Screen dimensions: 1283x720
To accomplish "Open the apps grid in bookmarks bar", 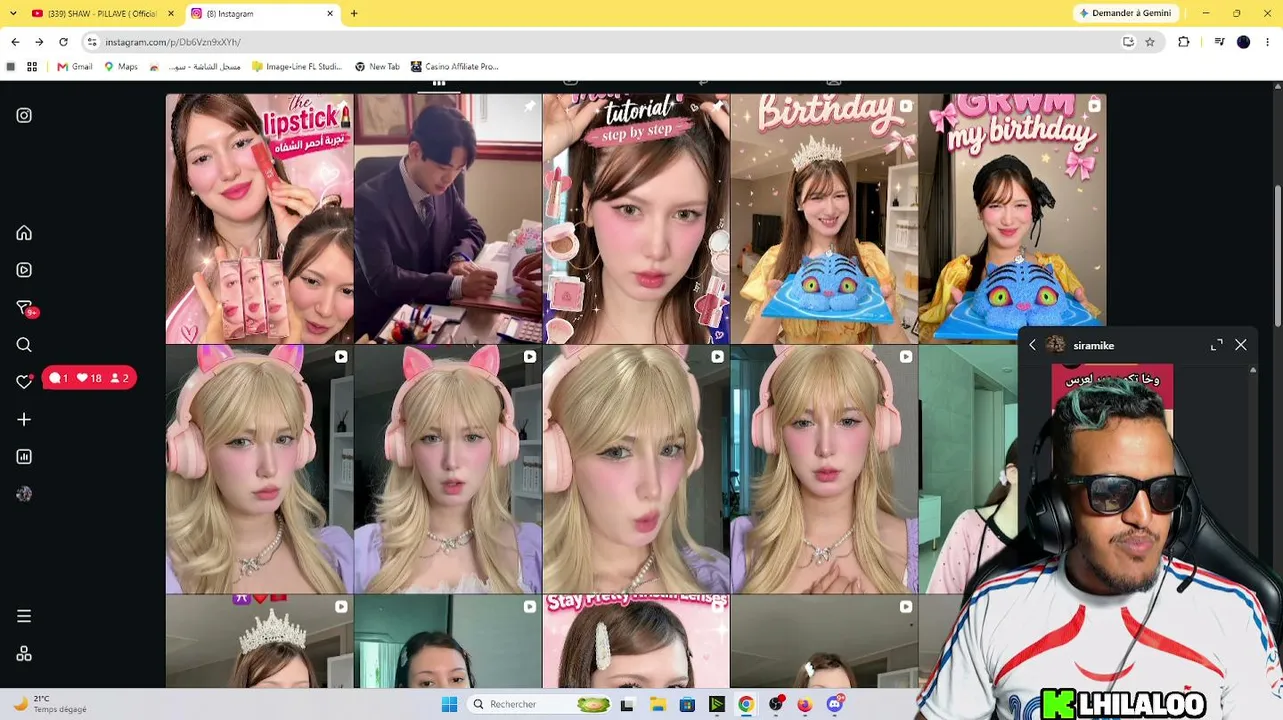I will point(32,67).
